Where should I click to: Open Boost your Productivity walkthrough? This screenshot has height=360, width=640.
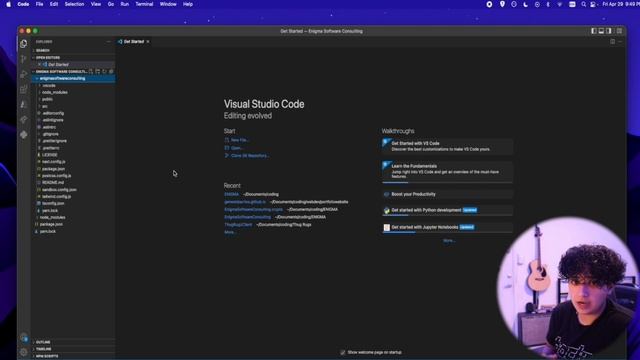(447, 194)
